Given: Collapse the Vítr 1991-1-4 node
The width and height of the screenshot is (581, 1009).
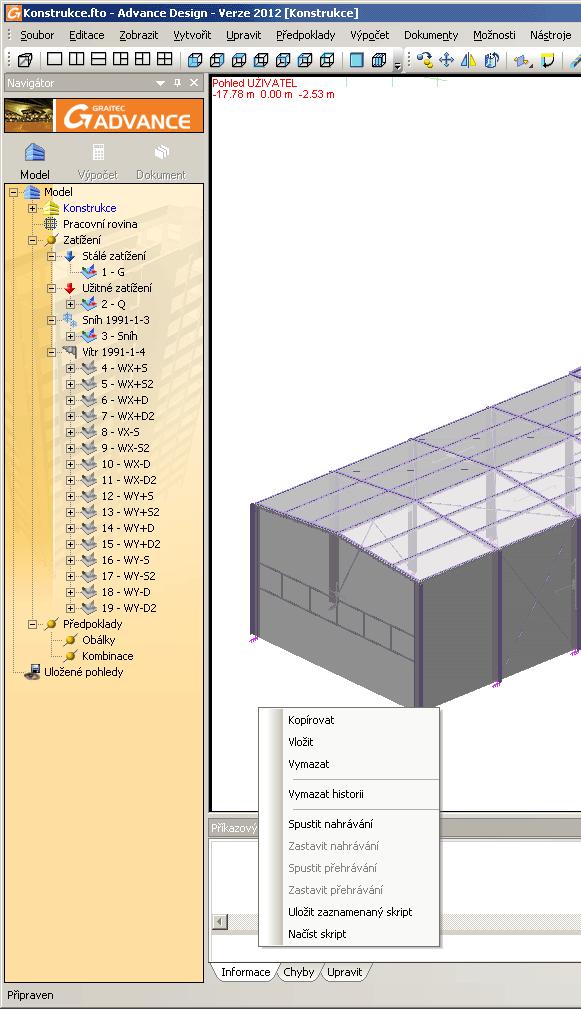Looking at the screenshot, I should [51, 352].
